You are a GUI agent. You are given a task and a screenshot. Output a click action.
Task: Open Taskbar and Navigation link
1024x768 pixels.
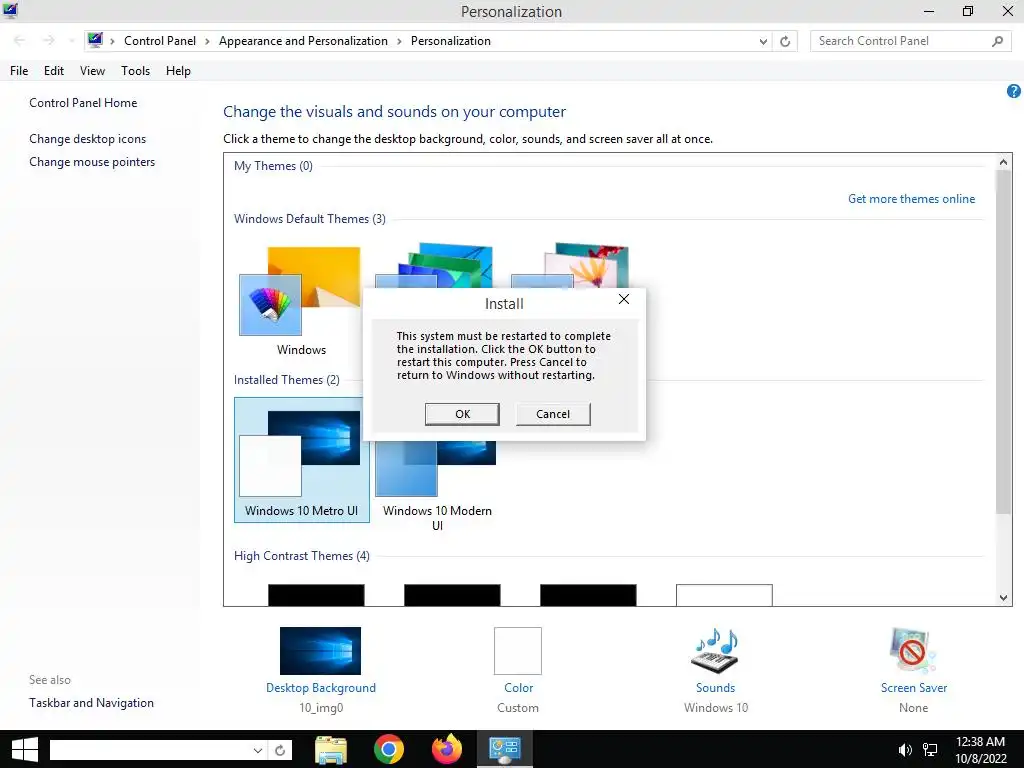pos(91,703)
